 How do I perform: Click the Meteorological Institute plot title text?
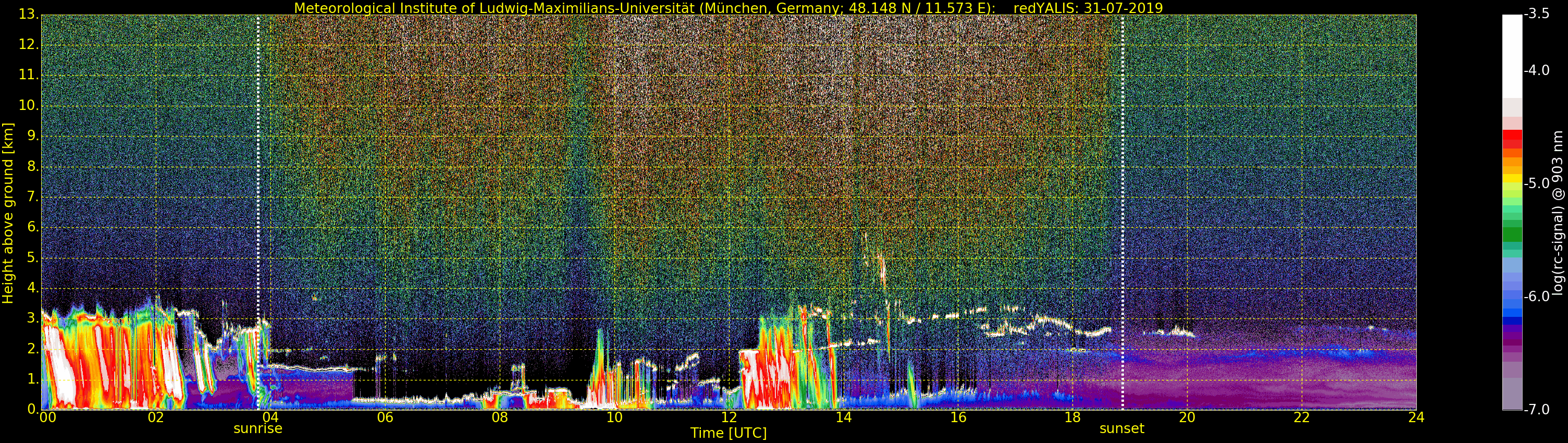click(x=645, y=8)
